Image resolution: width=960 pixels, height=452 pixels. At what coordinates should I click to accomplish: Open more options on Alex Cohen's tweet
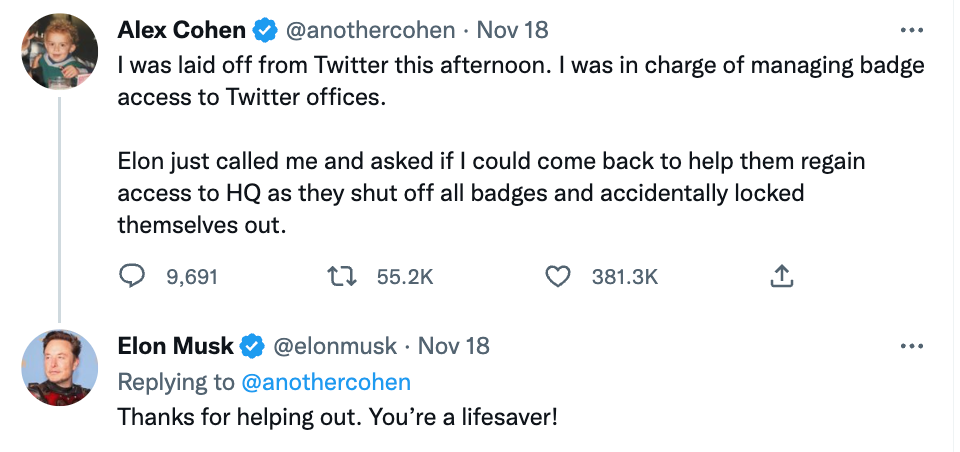pos(912,29)
